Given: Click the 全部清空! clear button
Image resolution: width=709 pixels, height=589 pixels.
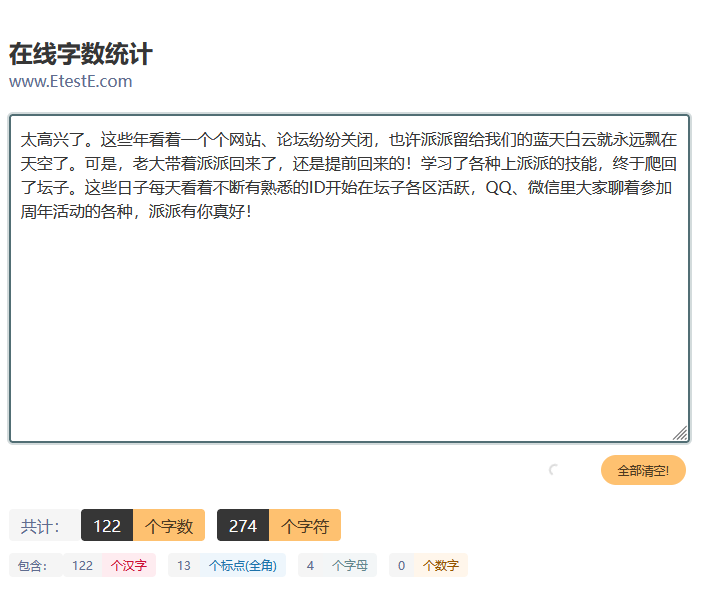Looking at the screenshot, I should 643,470.
